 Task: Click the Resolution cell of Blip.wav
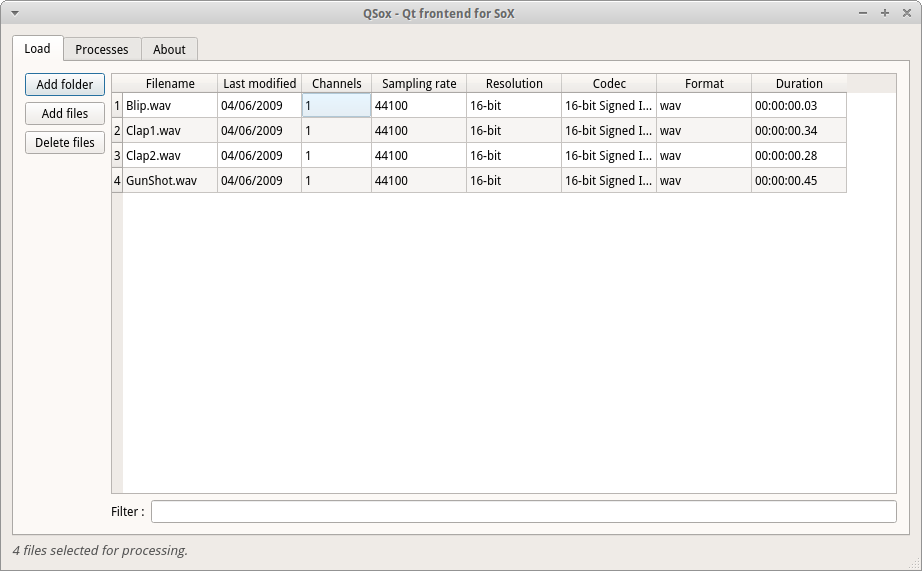pos(514,106)
